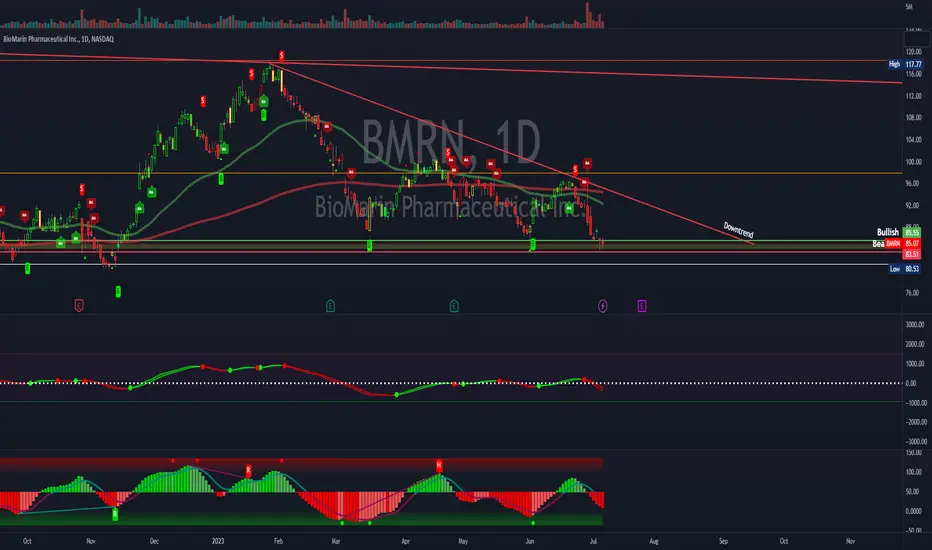Viewport: 932px width, 550px height.
Task: Click the 2023 label on the time axis
Action: pyautogui.click(x=218, y=541)
